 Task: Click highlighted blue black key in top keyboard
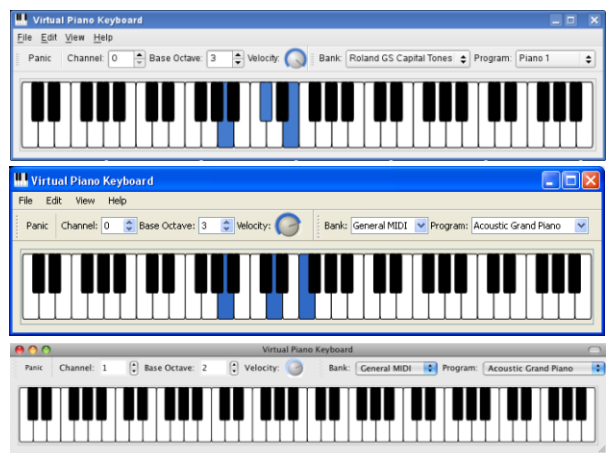266,101
